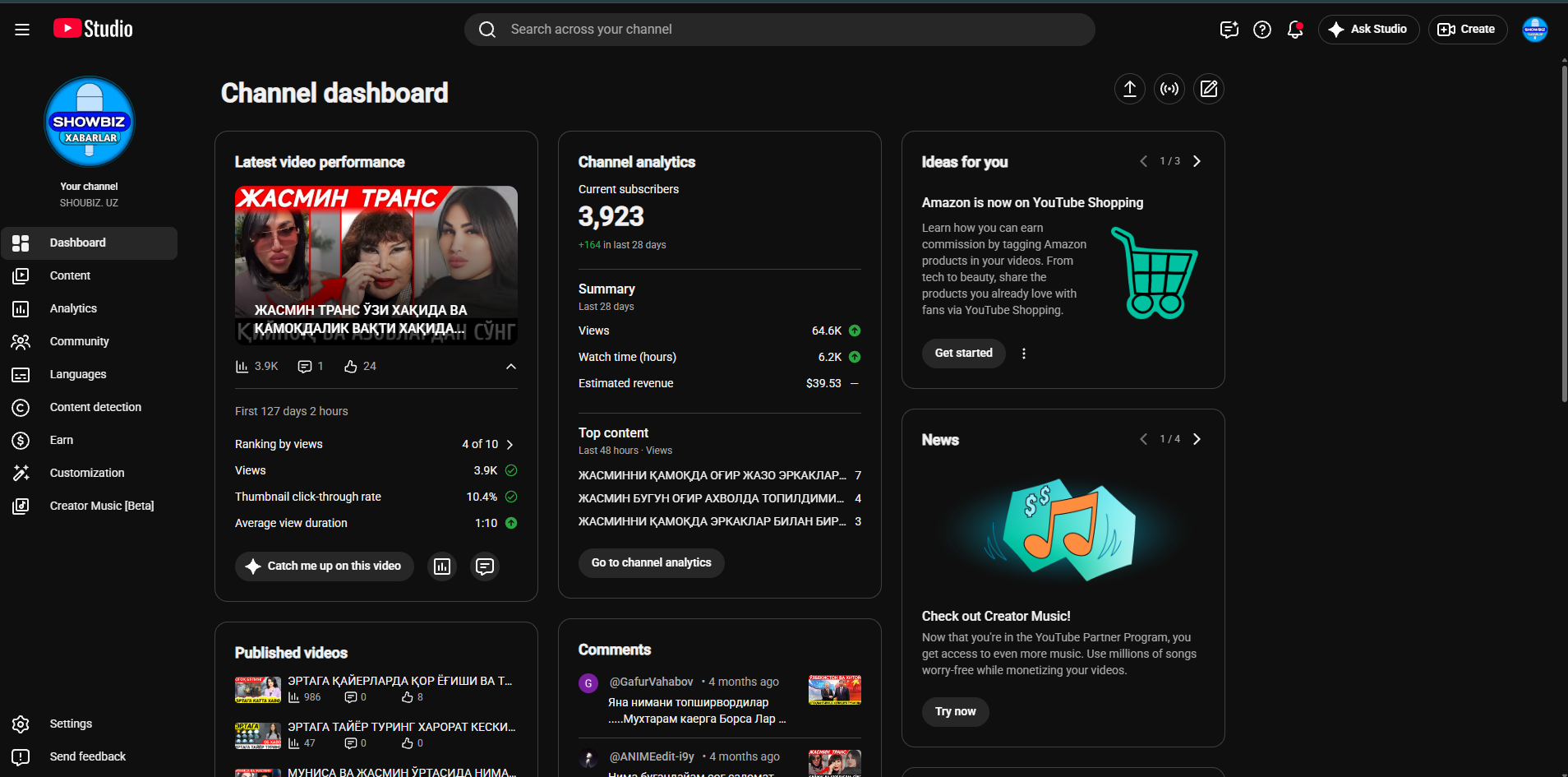Click the shopping cart illustration

(1154, 273)
